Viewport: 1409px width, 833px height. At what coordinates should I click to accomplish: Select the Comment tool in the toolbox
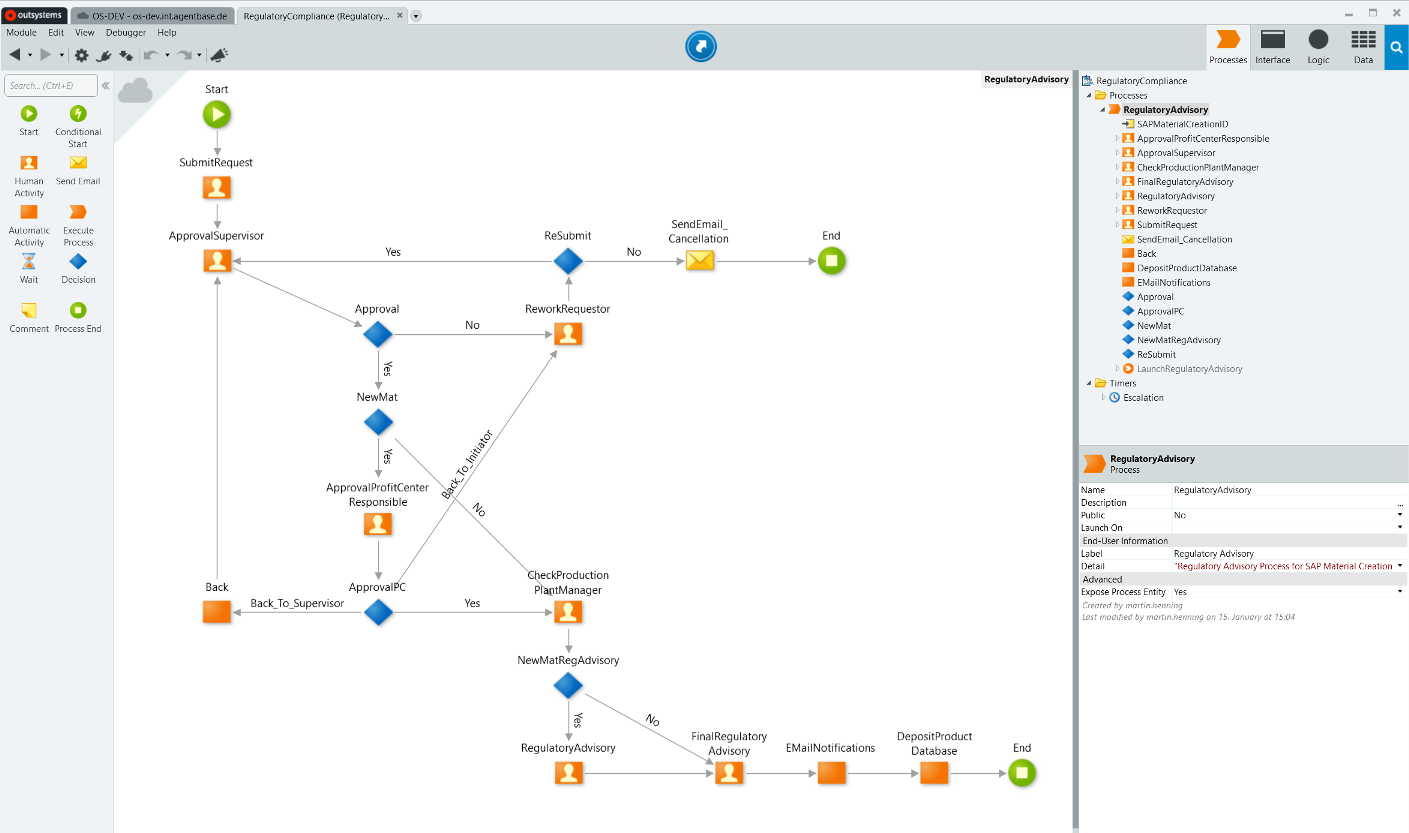click(x=28, y=310)
